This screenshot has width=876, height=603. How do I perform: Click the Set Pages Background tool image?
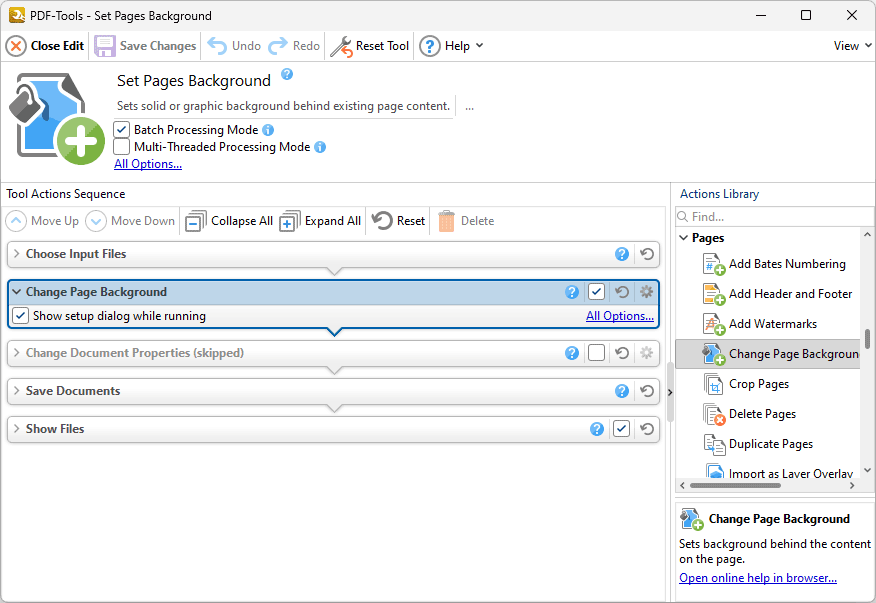(56, 118)
